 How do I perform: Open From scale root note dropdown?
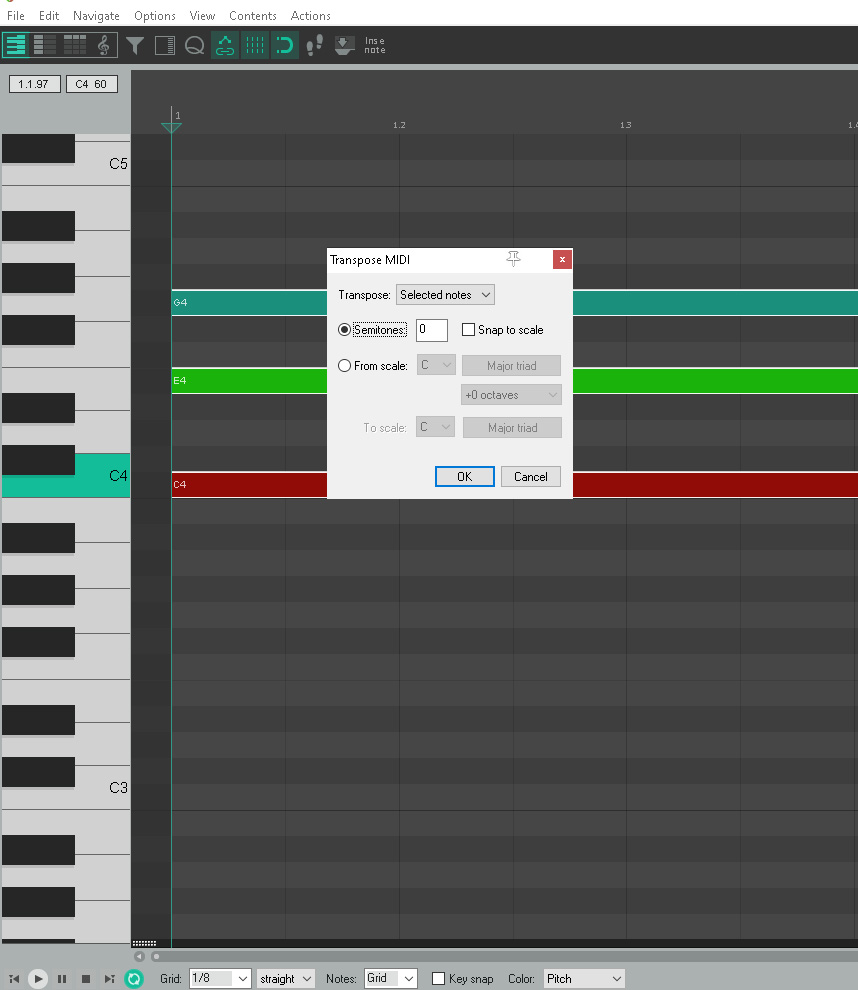pos(436,365)
